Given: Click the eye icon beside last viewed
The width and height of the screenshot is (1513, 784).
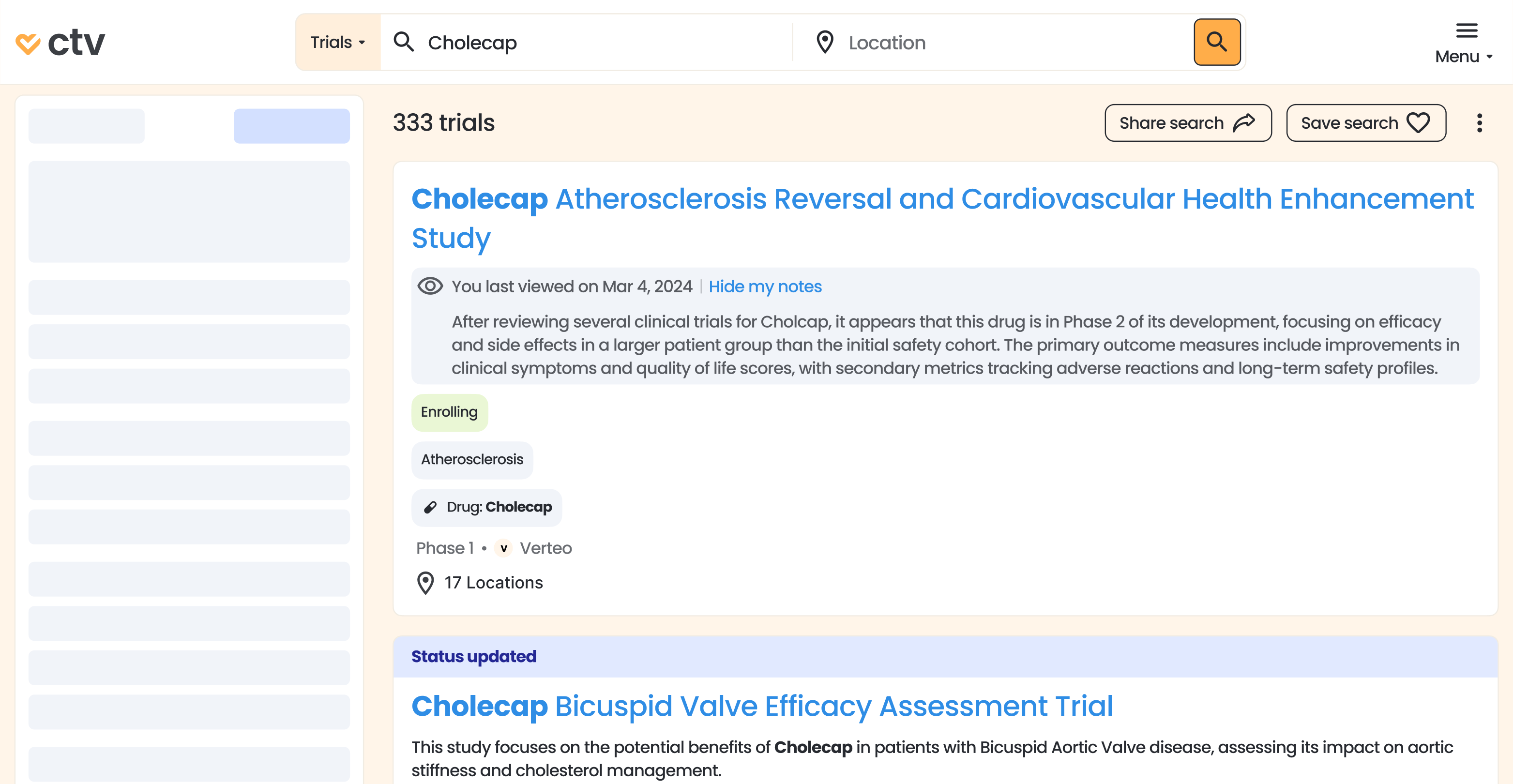Looking at the screenshot, I should tap(430, 286).
